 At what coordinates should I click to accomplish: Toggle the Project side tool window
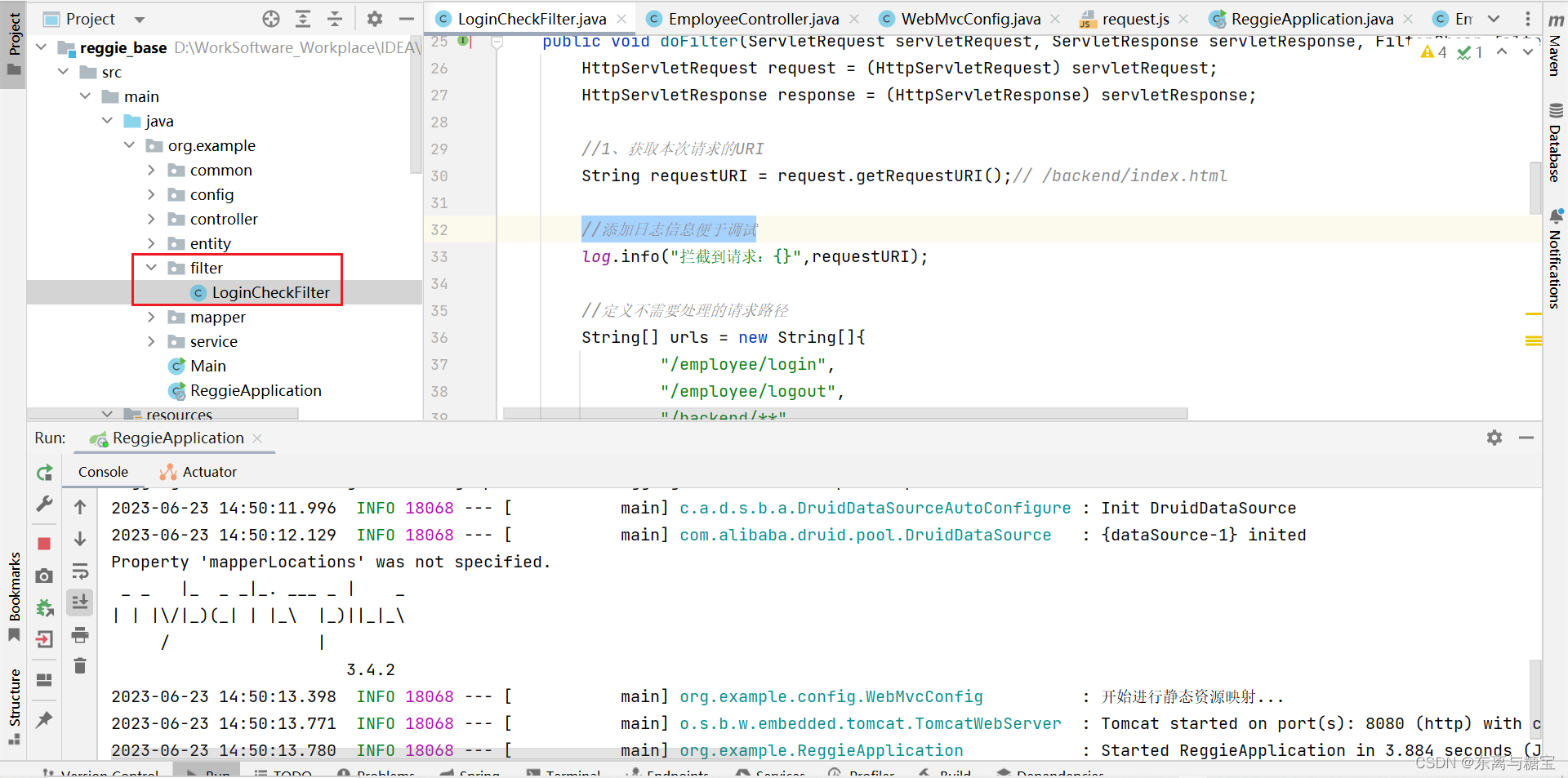coord(14,45)
